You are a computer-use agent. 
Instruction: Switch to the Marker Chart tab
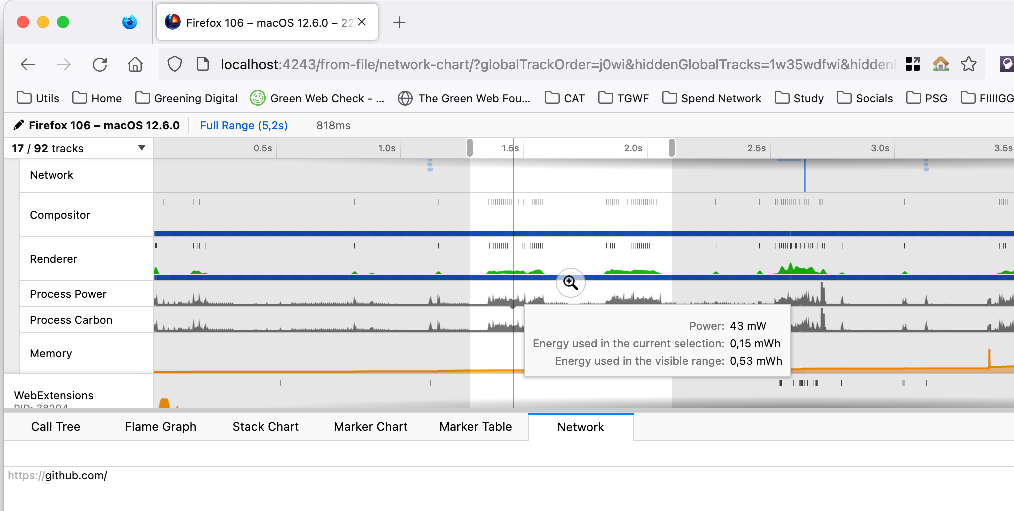point(371,427)
